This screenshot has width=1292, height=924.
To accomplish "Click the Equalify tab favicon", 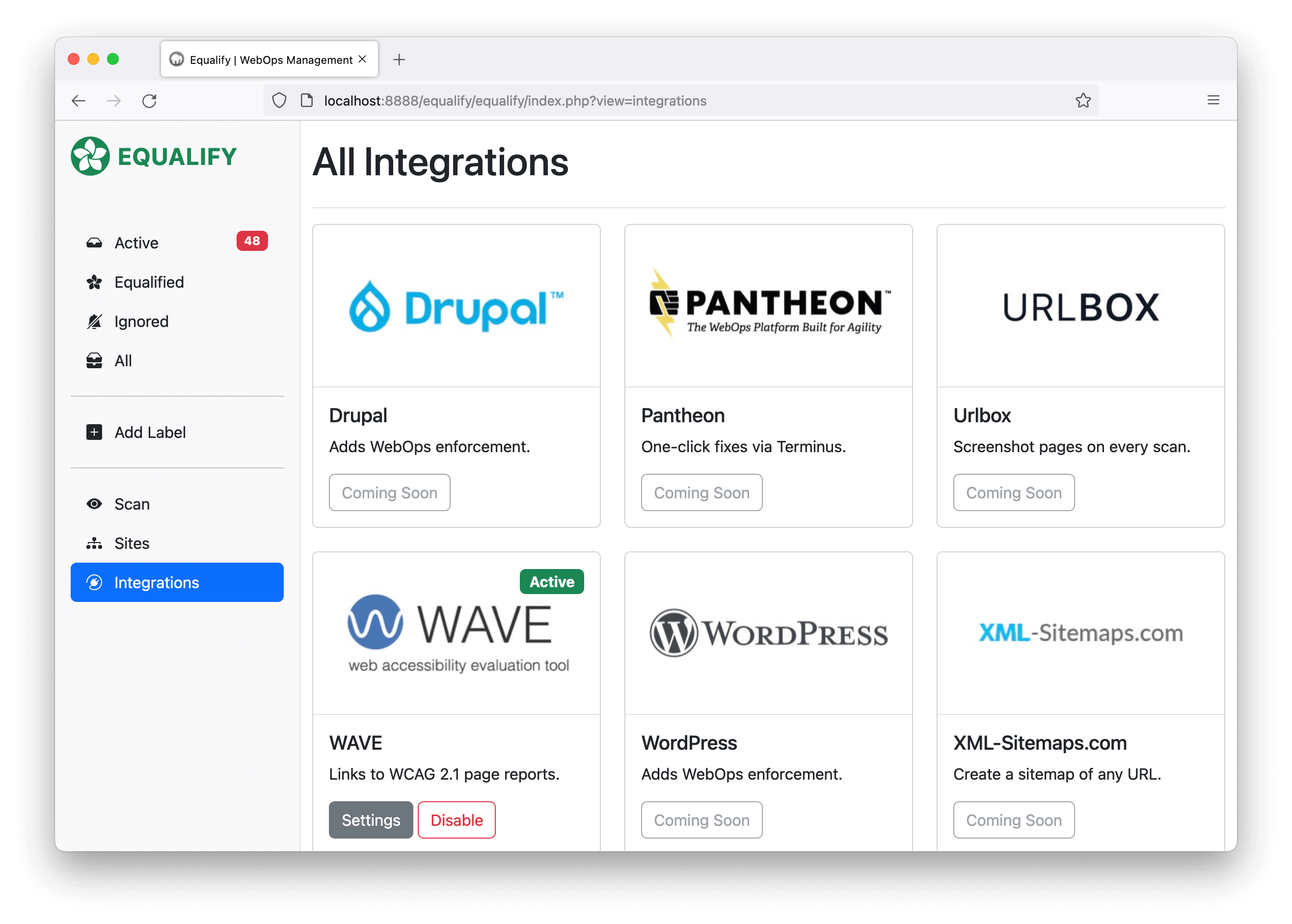I will (x=177, y=59).
